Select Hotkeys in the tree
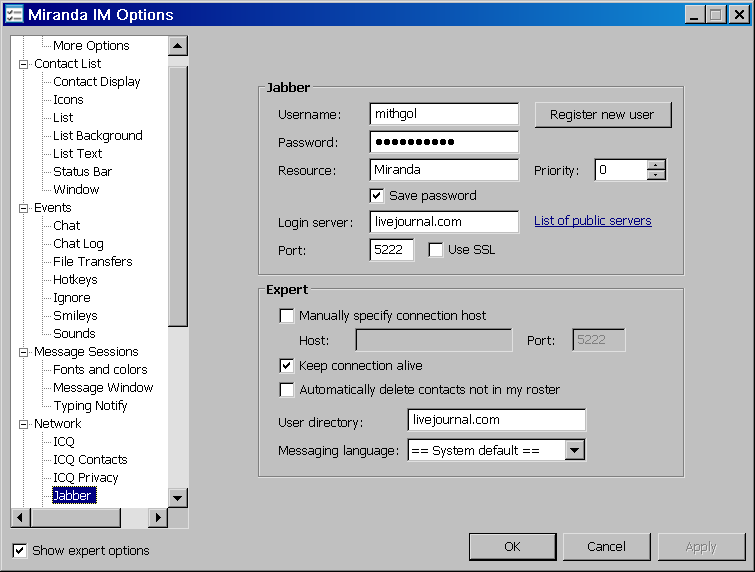The image size is (755, 572). point(75,280)
